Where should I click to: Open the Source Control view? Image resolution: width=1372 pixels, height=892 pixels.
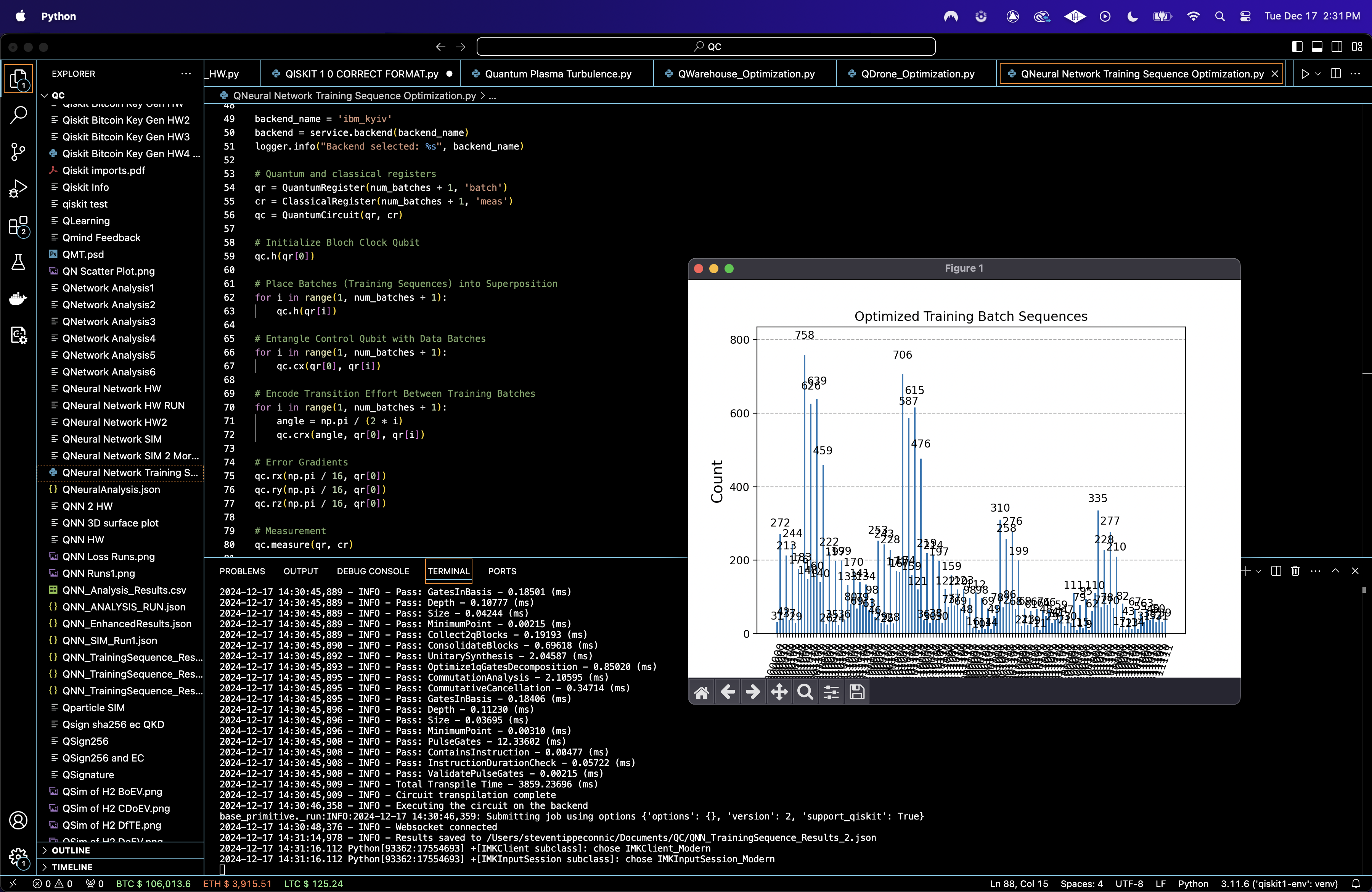[18, 151]
